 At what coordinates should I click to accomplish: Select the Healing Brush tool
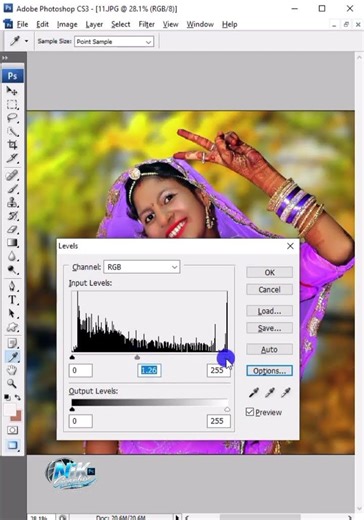click(x=12, y=175)
